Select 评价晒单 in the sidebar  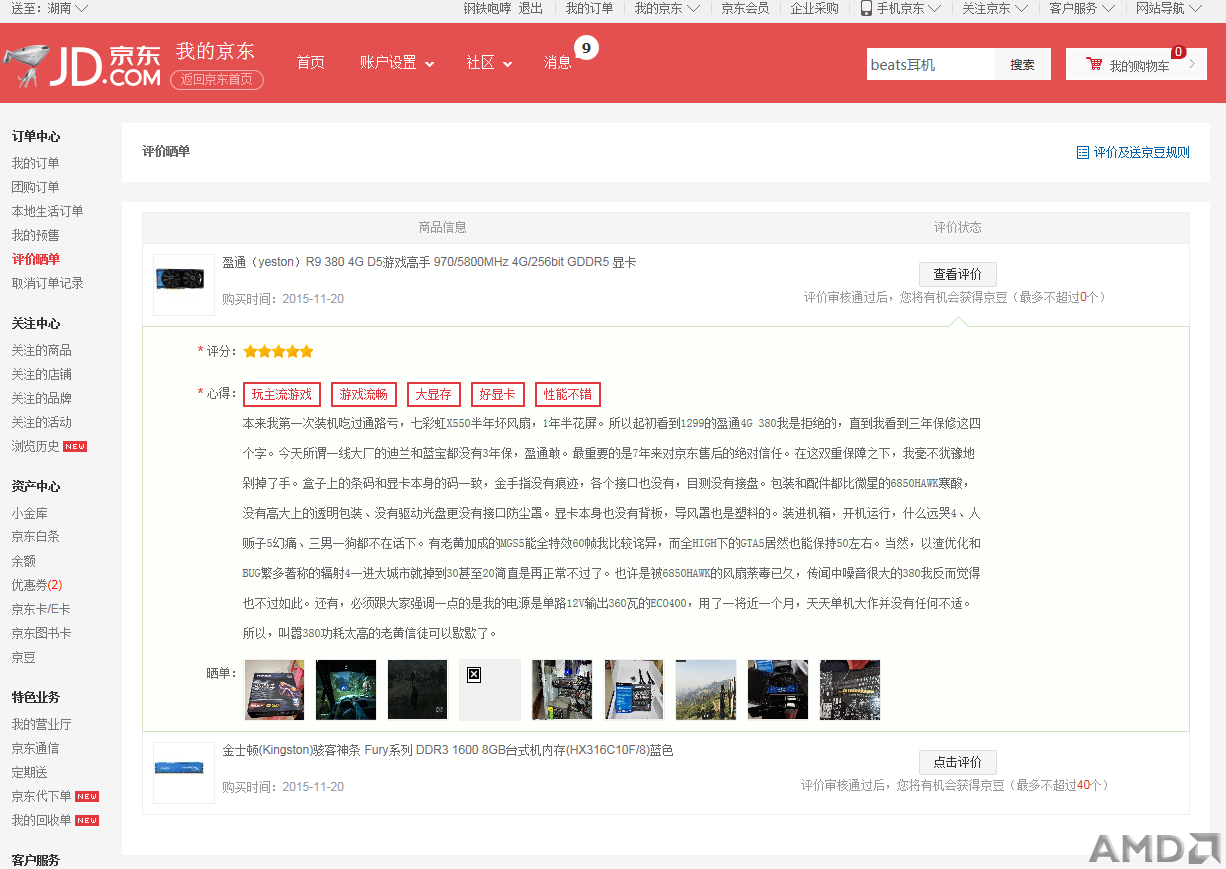coord(35,259)
